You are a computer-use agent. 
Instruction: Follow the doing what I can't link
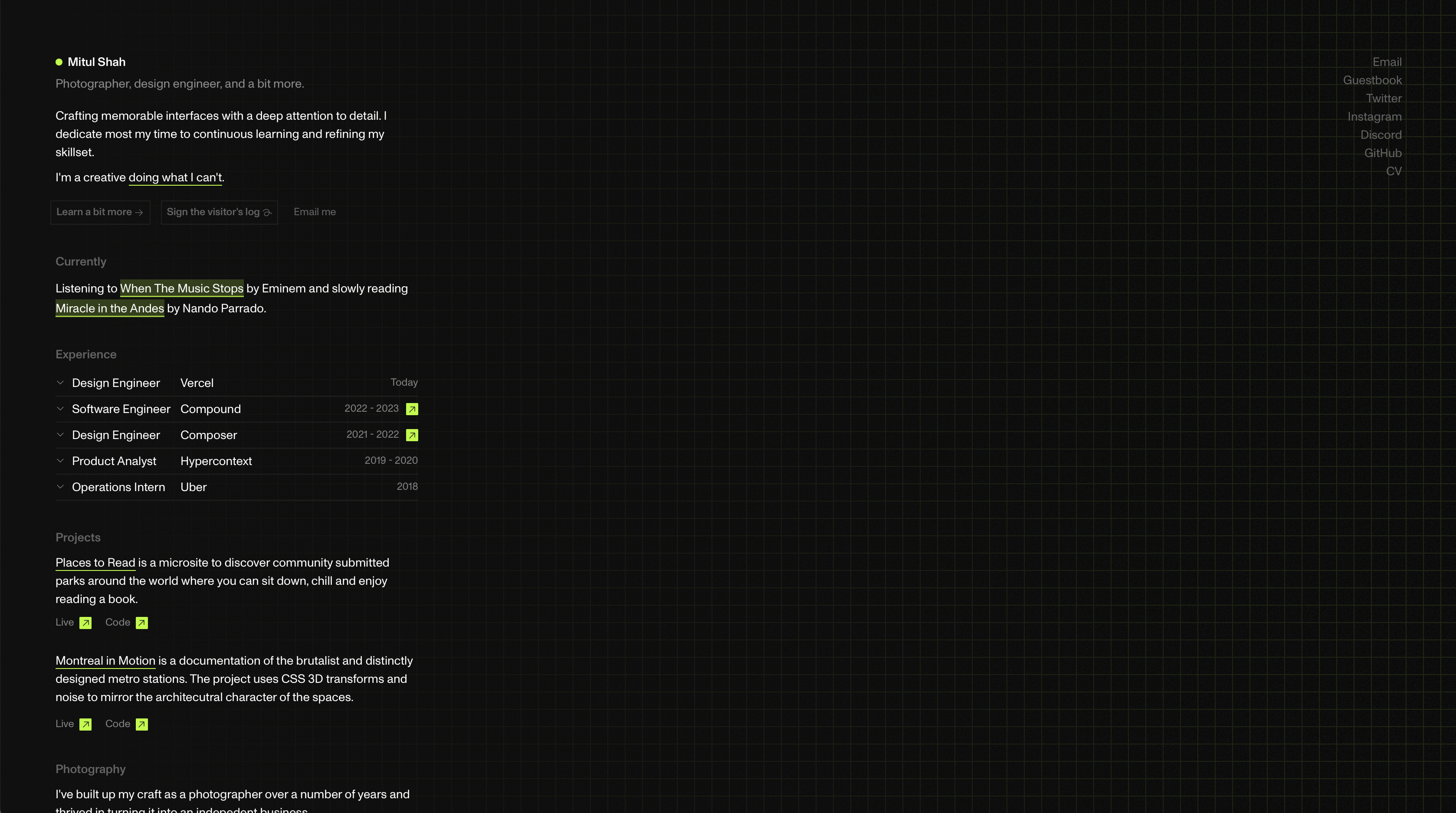click(175, 177)
